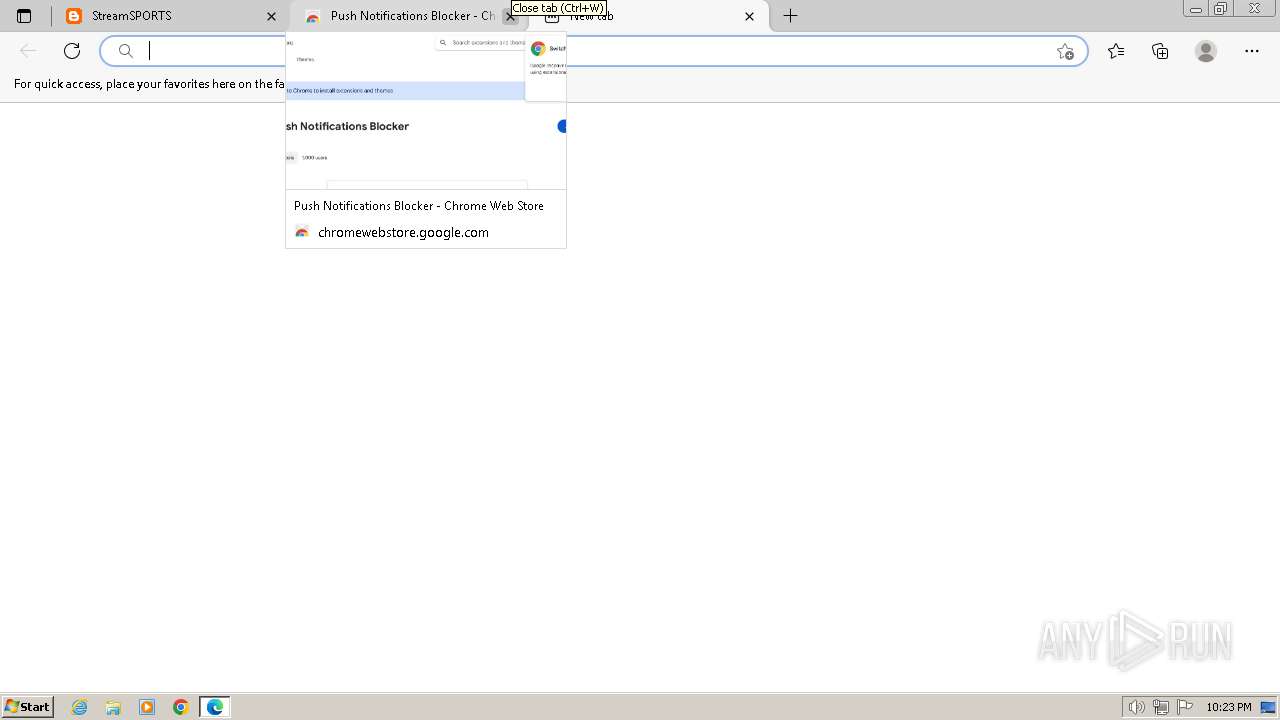Viewport: 1280px width, 720px height.
Task: Click the tab preview thumbnail image
Action: 426,111
